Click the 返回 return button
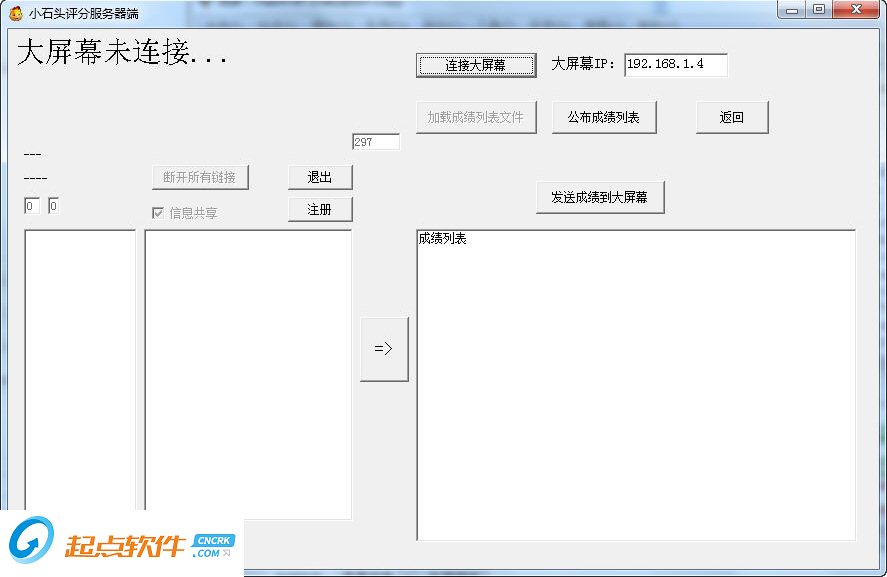The image size is (887, 577). point(732,117)
